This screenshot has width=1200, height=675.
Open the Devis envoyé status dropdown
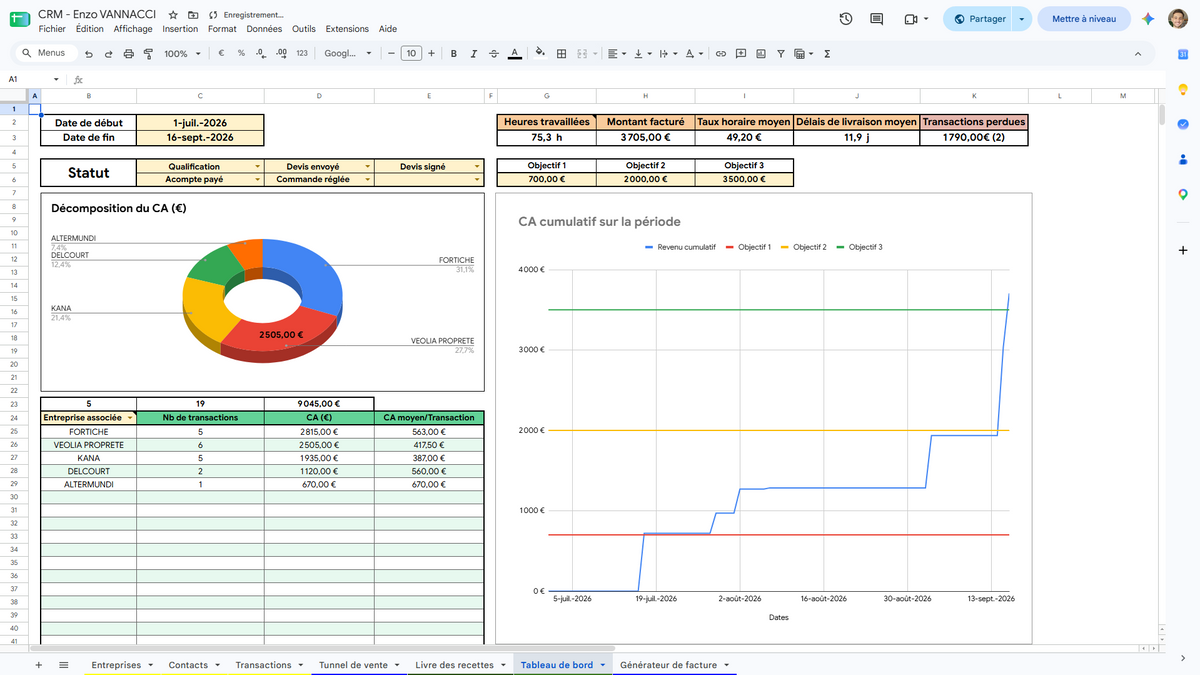pos(368,167)
